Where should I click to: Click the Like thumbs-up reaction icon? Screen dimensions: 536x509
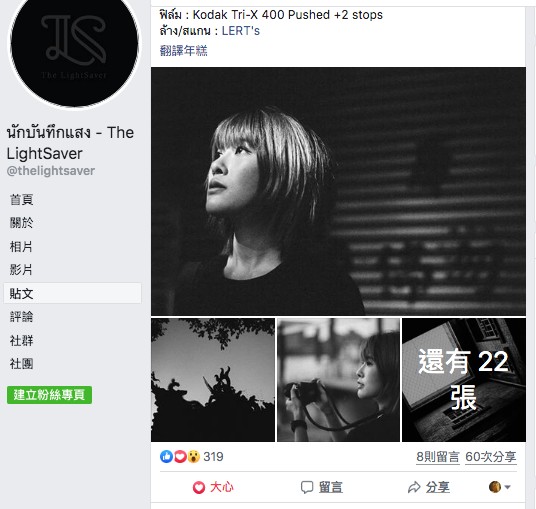pyautogui.click(x=166, y=456)
